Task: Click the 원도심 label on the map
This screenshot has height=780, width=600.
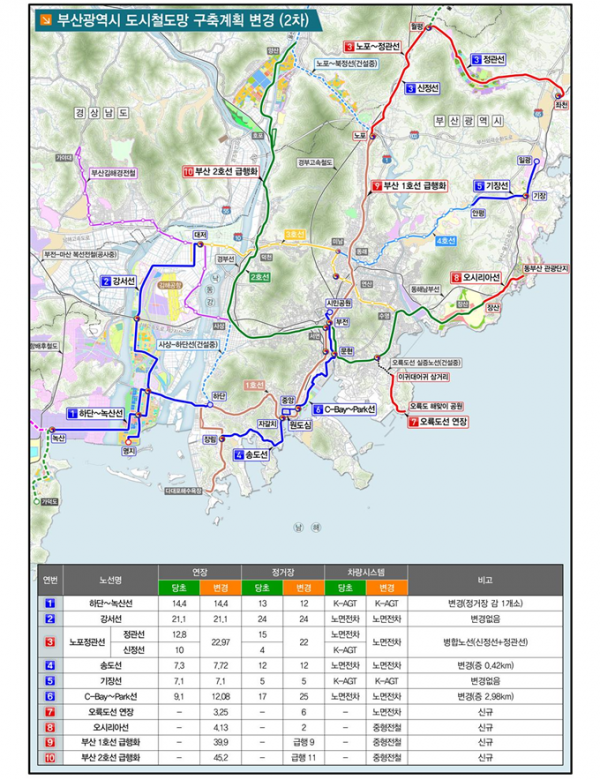Action: (300, 425)
